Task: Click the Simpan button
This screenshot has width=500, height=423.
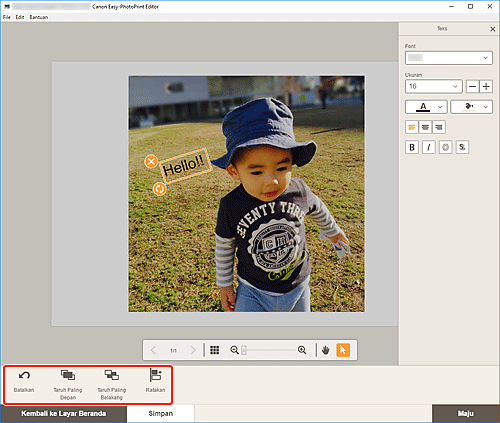Action: (161, 414)
